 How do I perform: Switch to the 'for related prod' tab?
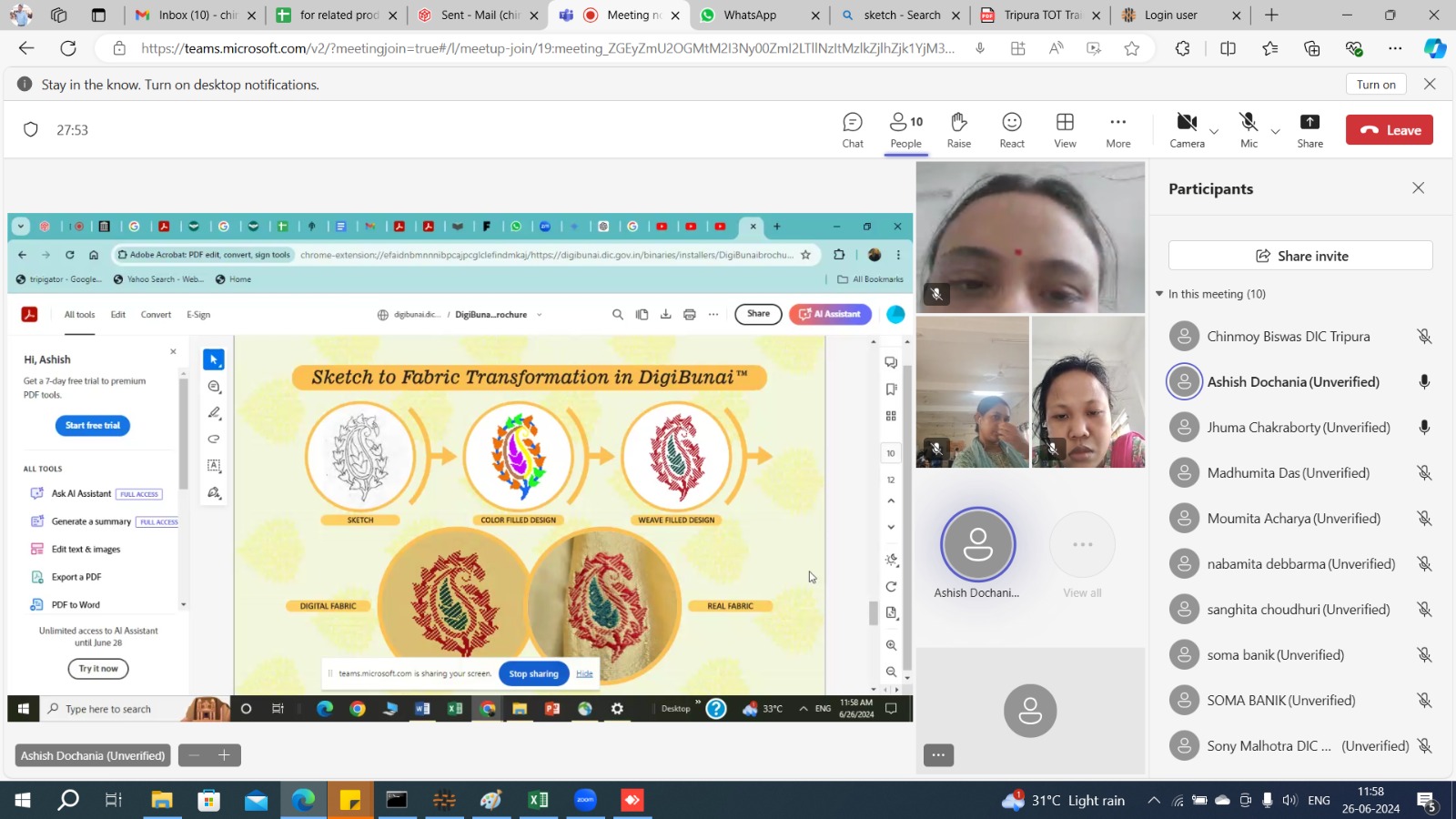pos(338,15)
